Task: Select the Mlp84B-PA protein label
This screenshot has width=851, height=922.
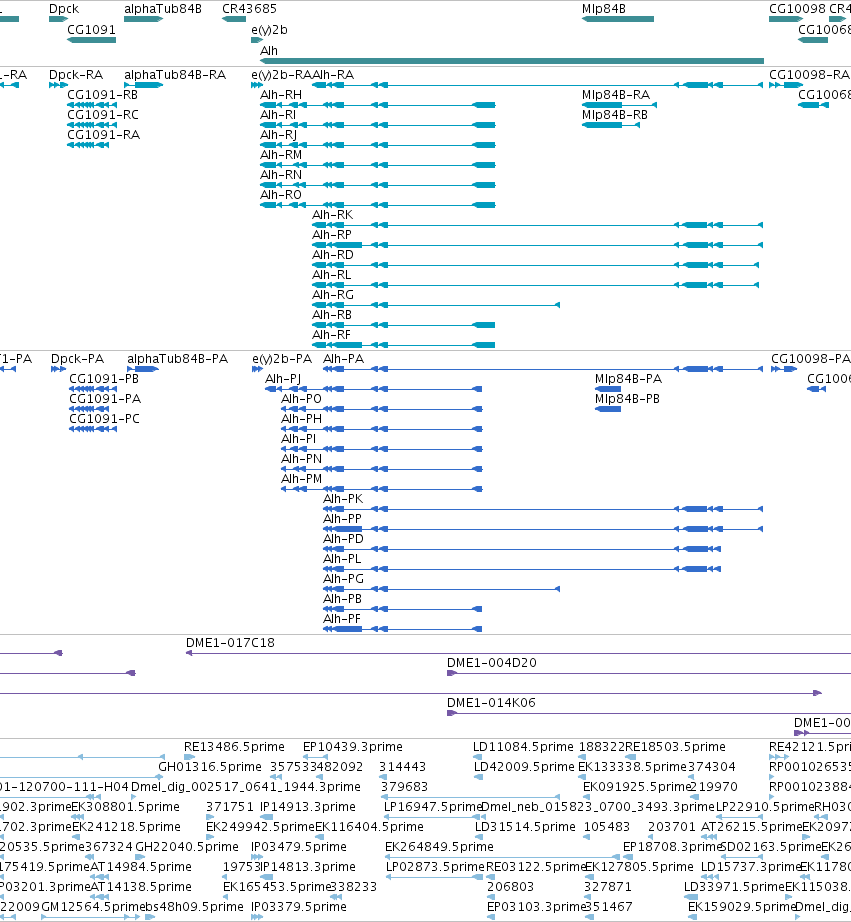Action: click(x=628, y=379)
